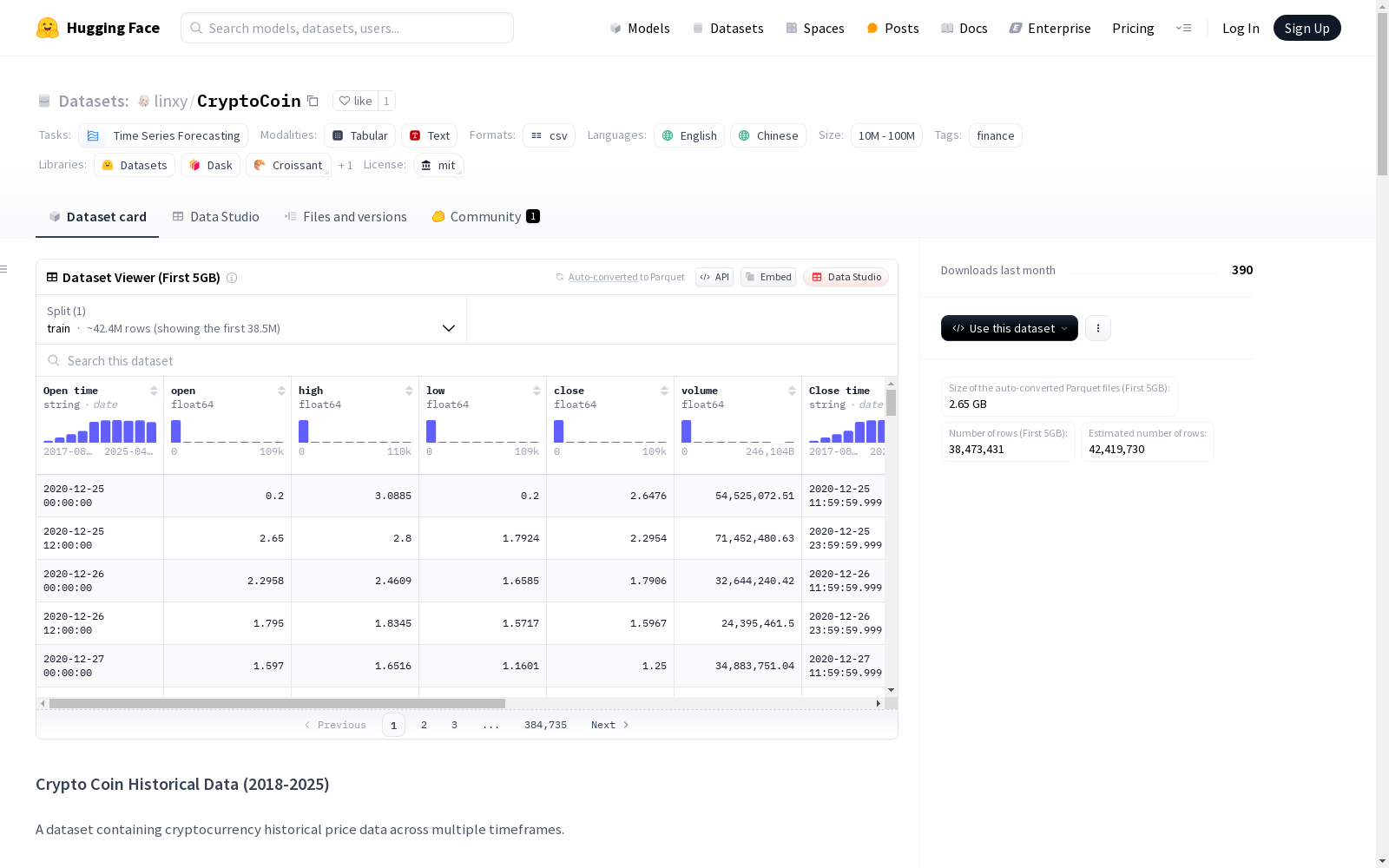Click the datasets stack icon beside Datasets label

[x=44, y=101]
